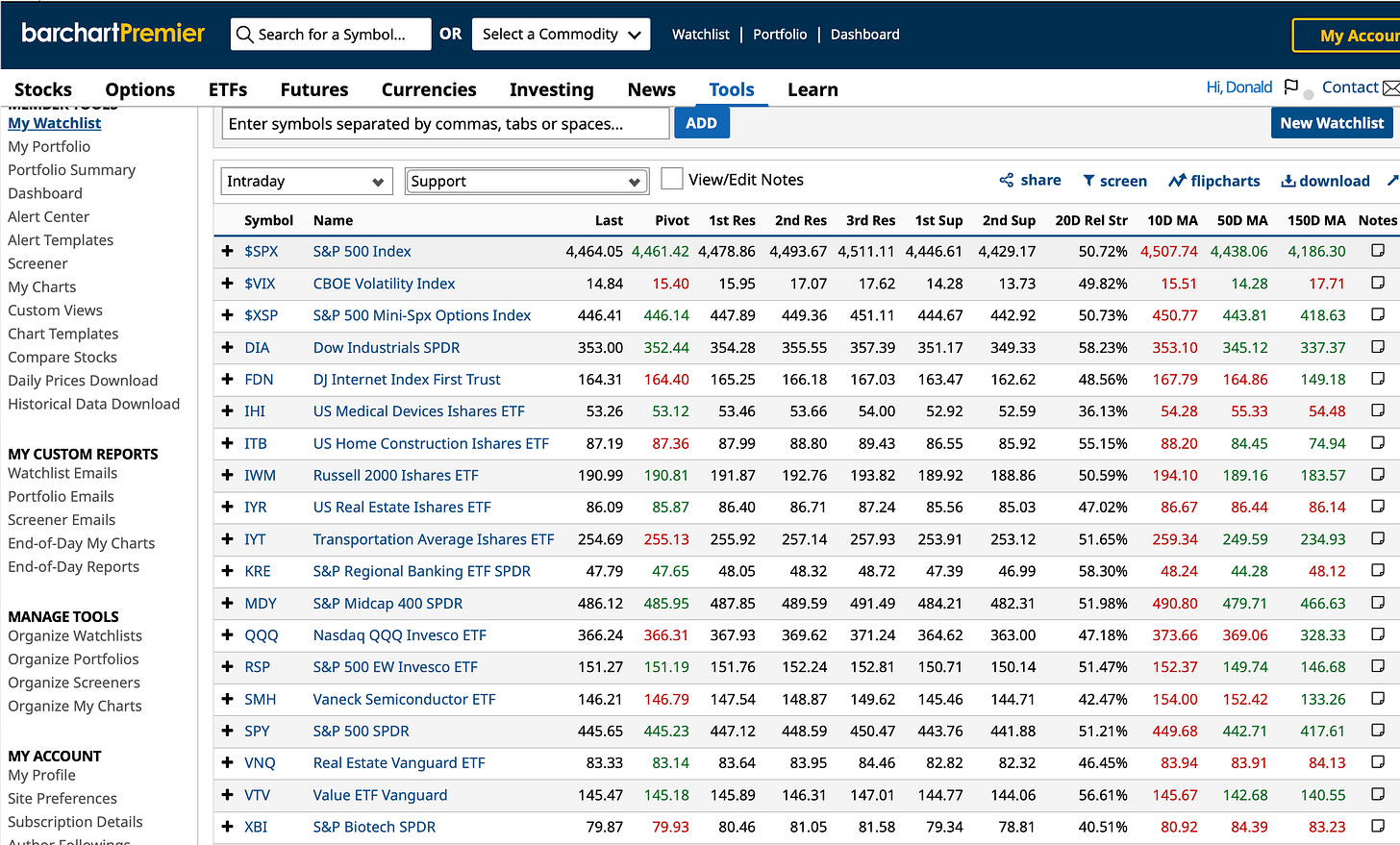This screenshot has height=845, width=1400.
Task: Open Watchlist Emails in the sidebar
Action: (62, 473)
